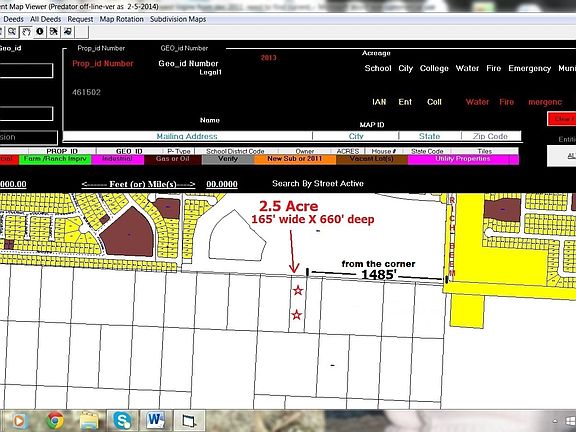Image resolution: width=576 pixels, height=432 pixels.
Task: Select the Utility Properties swatch
Action: (x=463, y=159)
